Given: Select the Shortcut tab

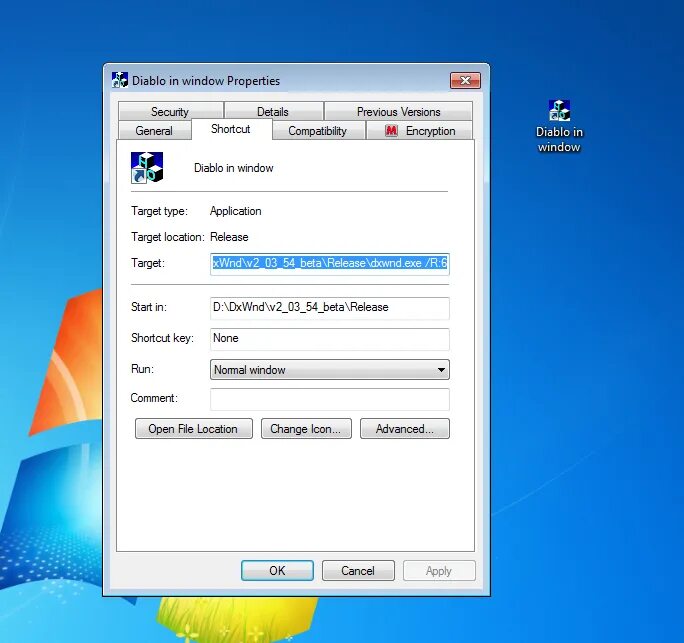Looking at the screenshot, I should tap(231, 129).
